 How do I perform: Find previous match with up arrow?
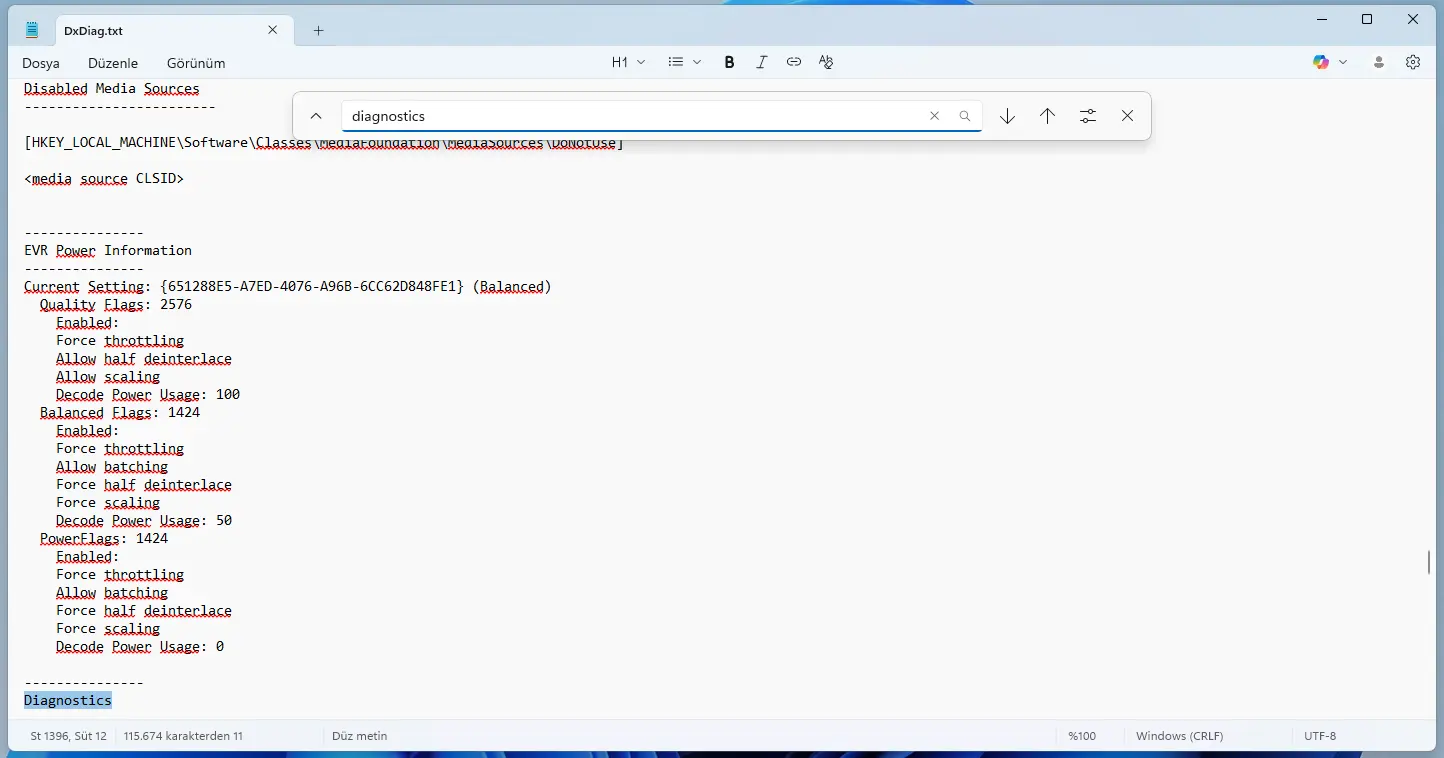tap(1048, 116)
